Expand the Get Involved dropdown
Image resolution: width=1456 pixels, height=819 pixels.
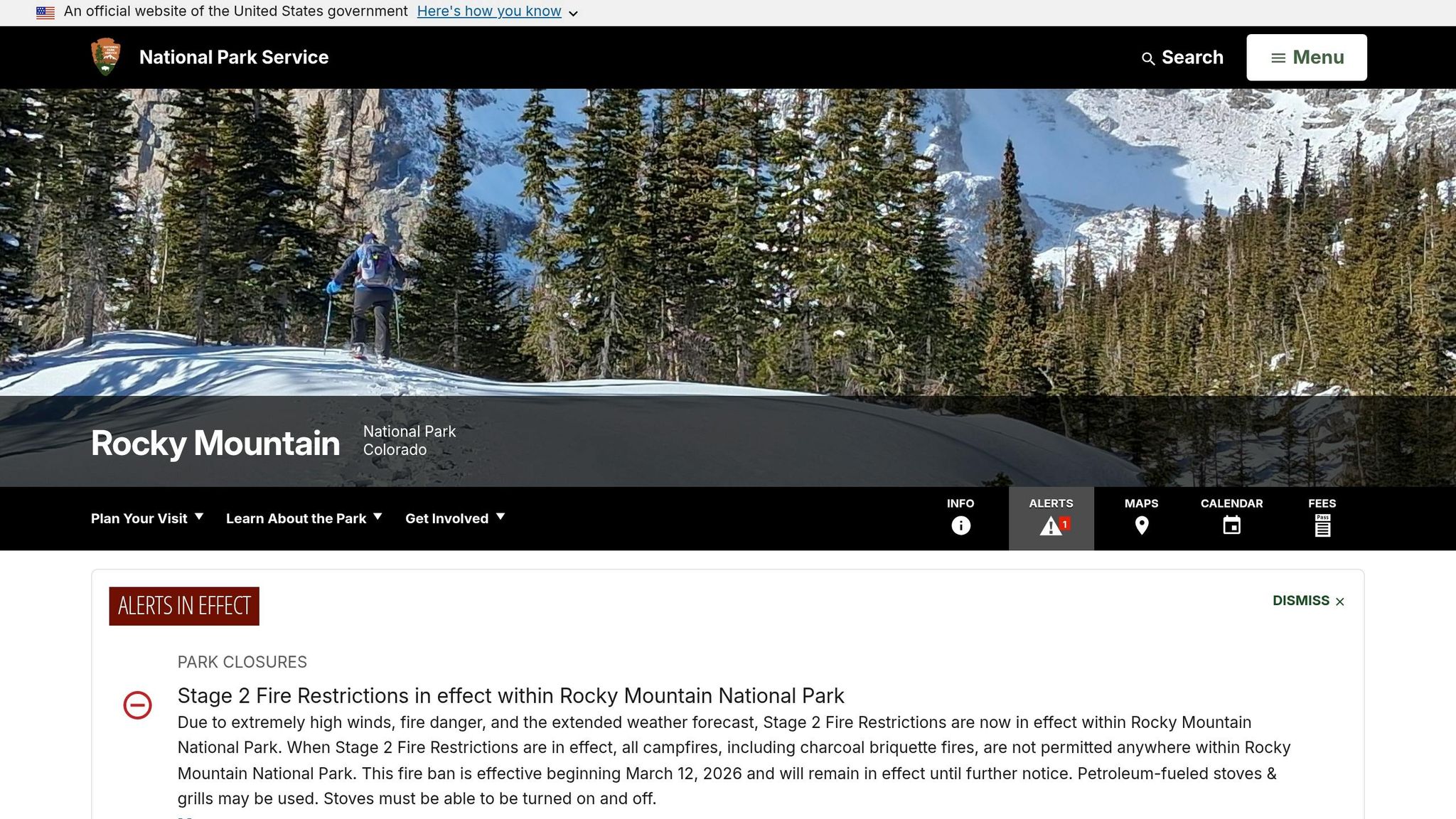(455, 518)
